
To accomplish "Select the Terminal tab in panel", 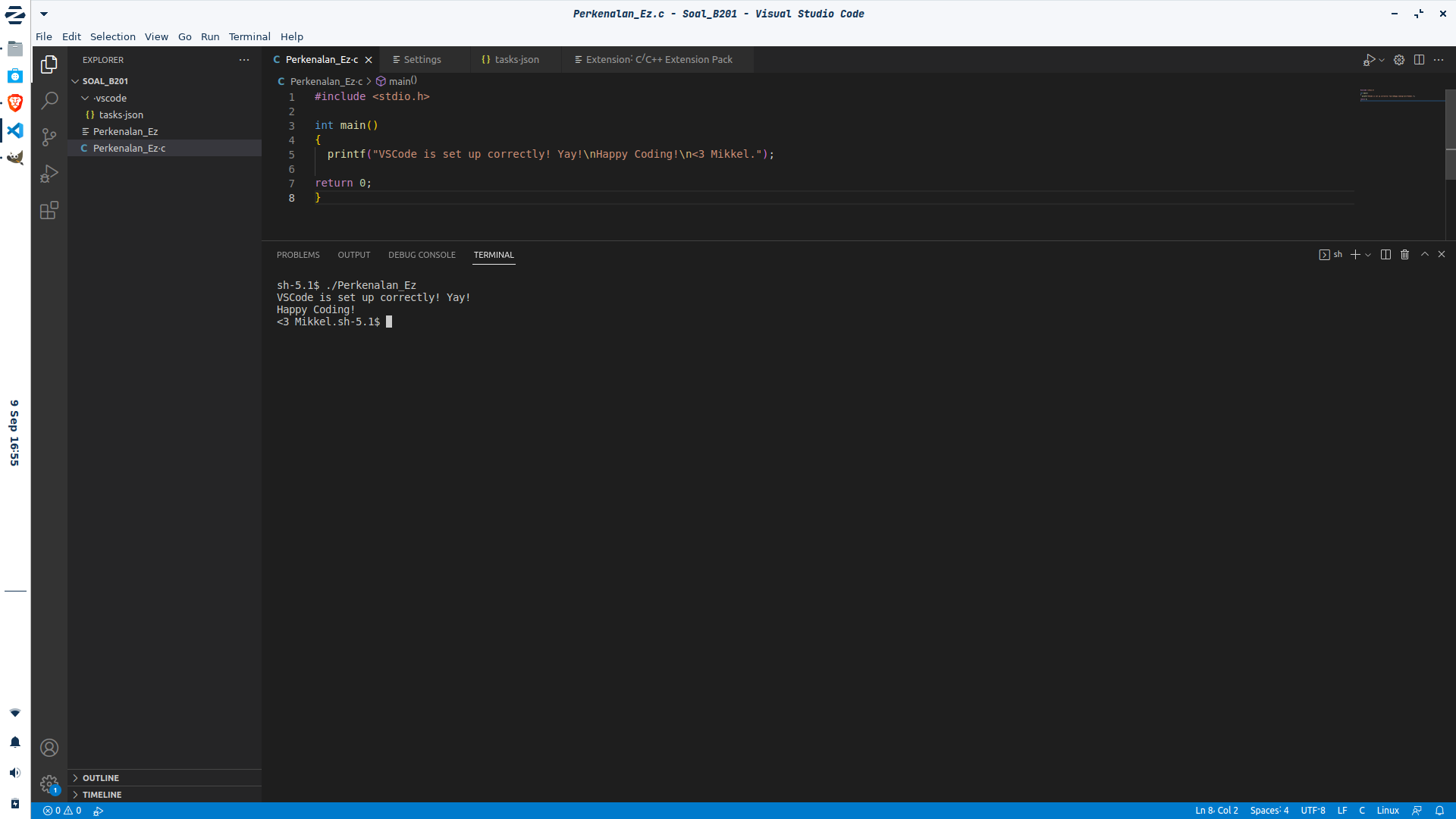I will tap(493, 254).
